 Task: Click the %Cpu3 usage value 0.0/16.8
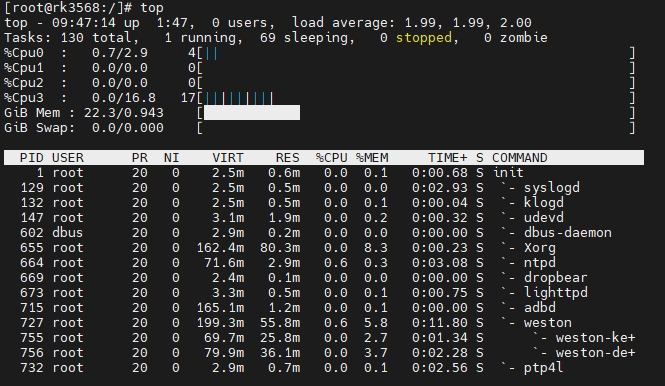(124, 98)
